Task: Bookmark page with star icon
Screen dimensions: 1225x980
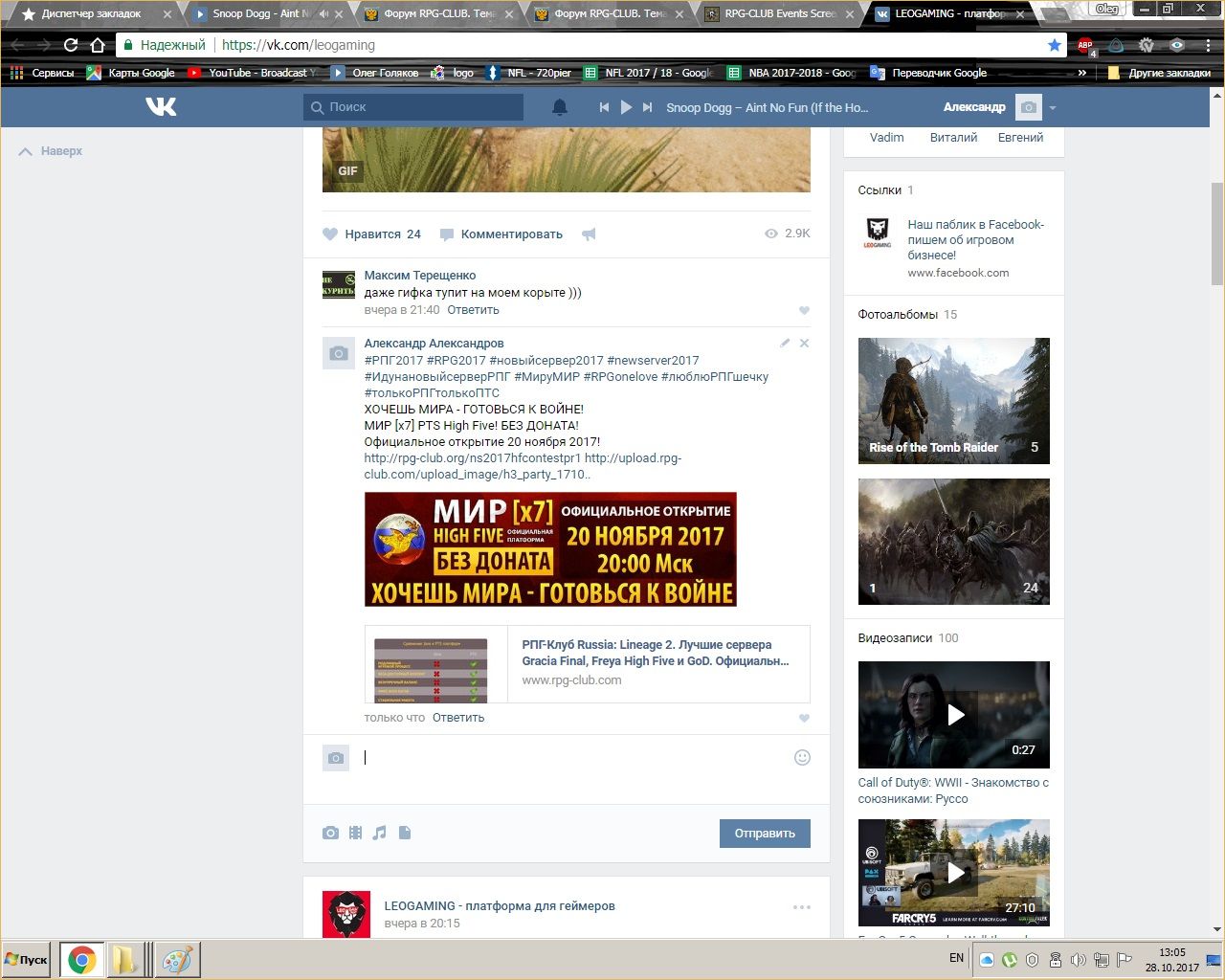Action: click(x=1055, y=45)
